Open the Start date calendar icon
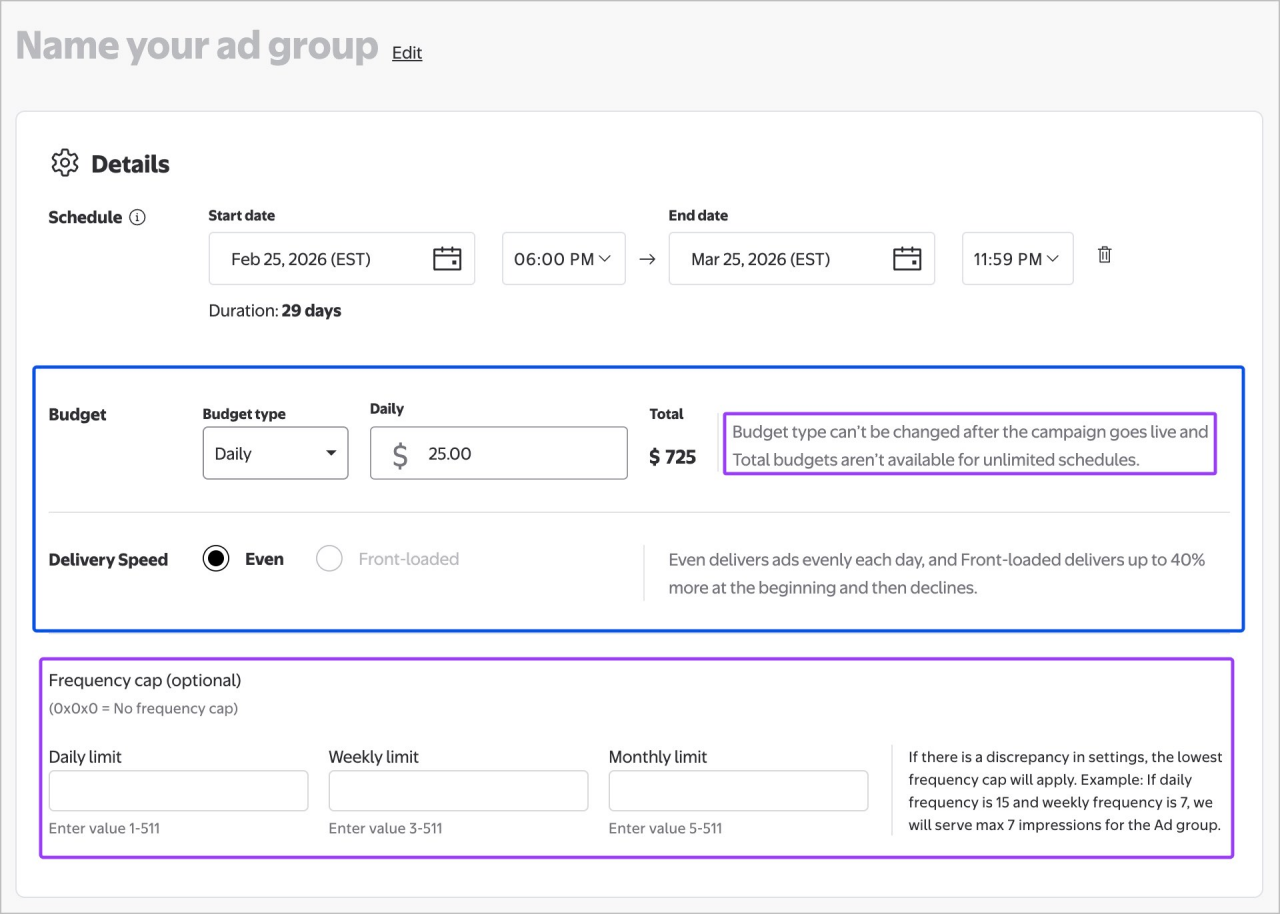Viewport: 1280px width, 914px height. click(x=447, y=259)
